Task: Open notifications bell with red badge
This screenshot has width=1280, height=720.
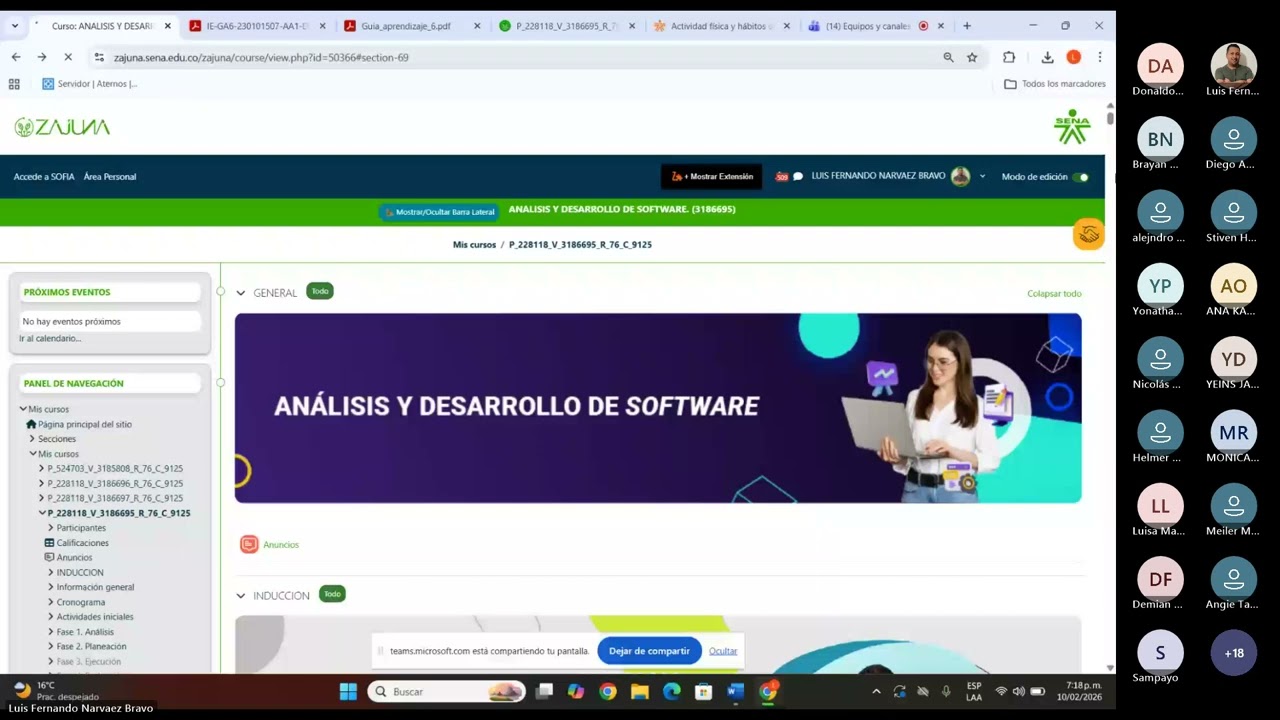Action: pyautogui.click(x=782, y=176)
